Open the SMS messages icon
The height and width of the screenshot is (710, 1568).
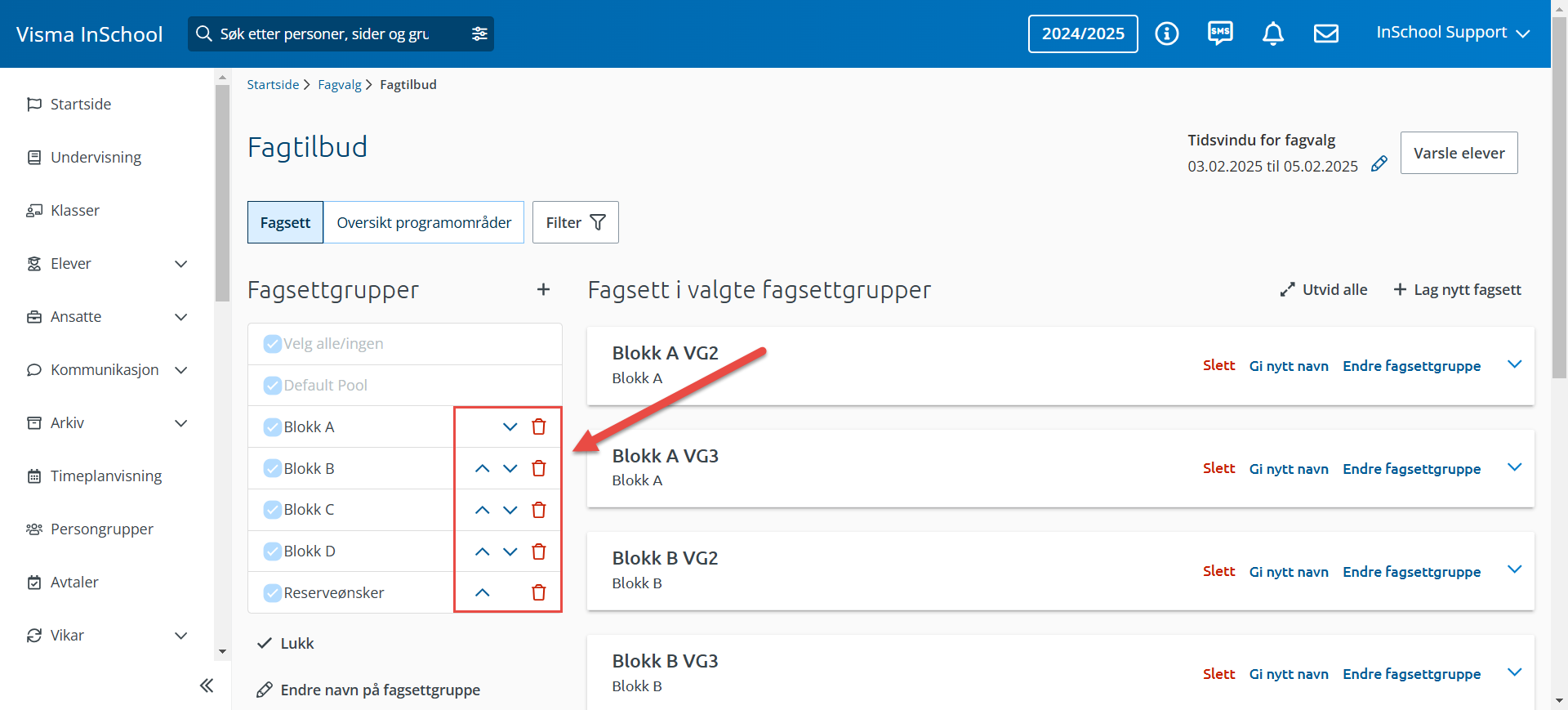pyautogui.click(x=1220, y=33)
